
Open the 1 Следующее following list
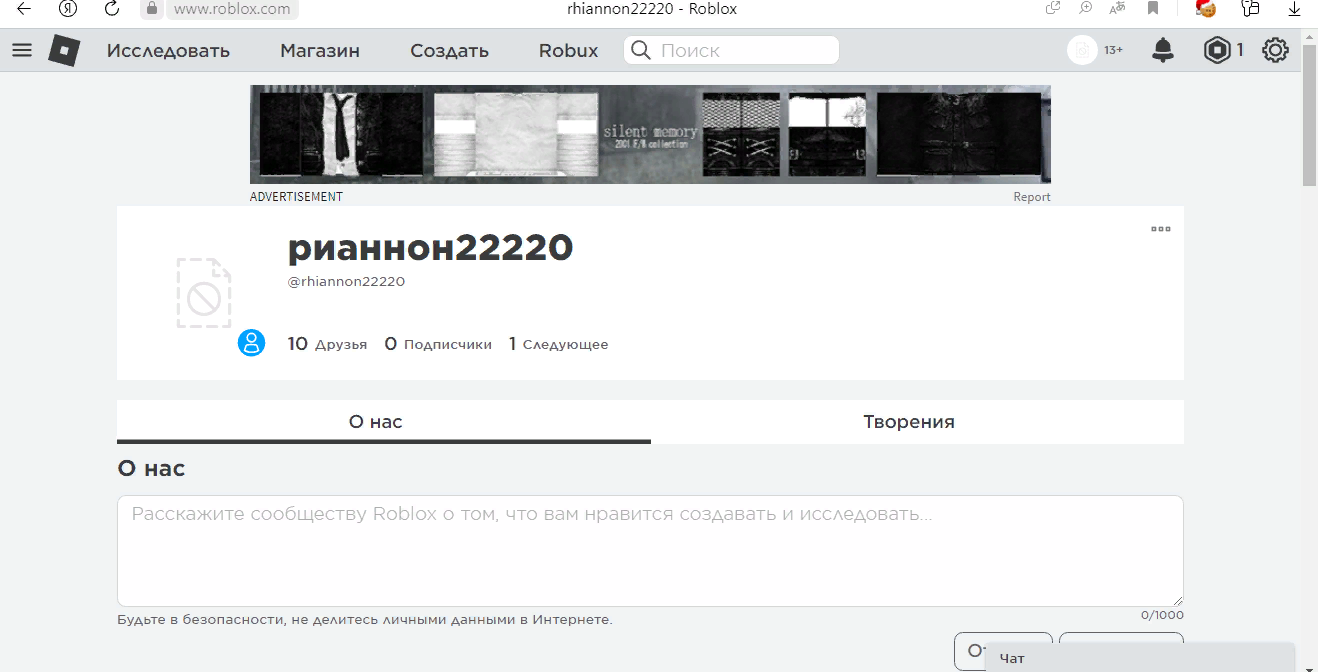[558, 344]
